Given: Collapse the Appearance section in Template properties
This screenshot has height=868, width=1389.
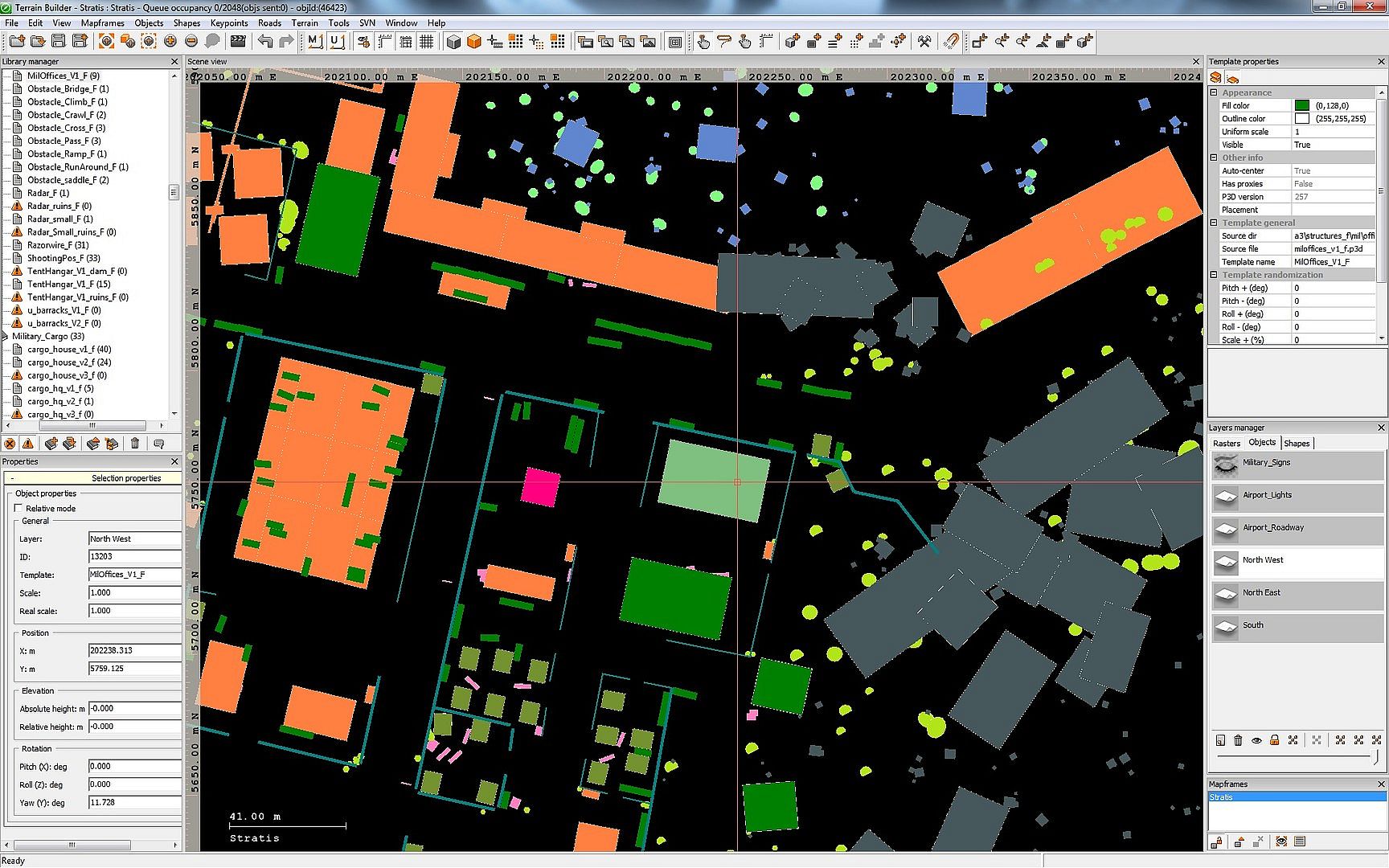Looking at the screenshot, I should (1214, 92).
